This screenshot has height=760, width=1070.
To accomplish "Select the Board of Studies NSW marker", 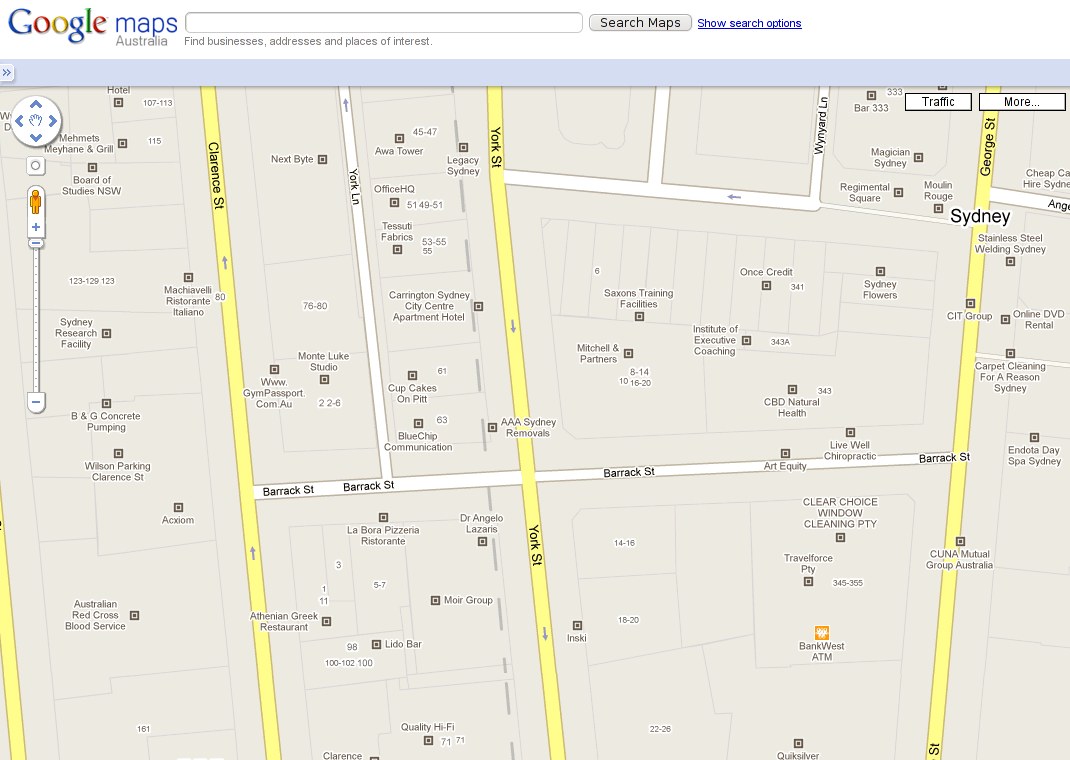I will (93, 168).
